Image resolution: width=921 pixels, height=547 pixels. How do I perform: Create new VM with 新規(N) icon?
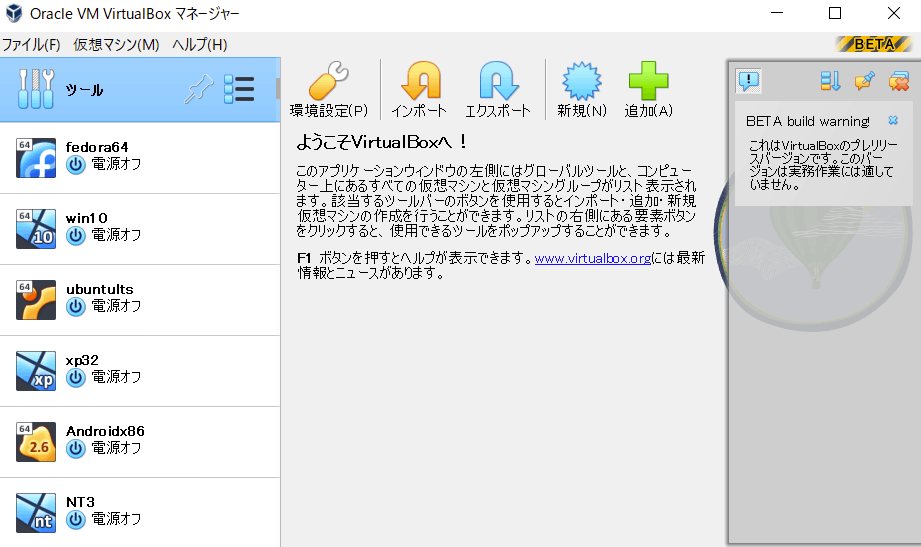(x=581, y=80)
